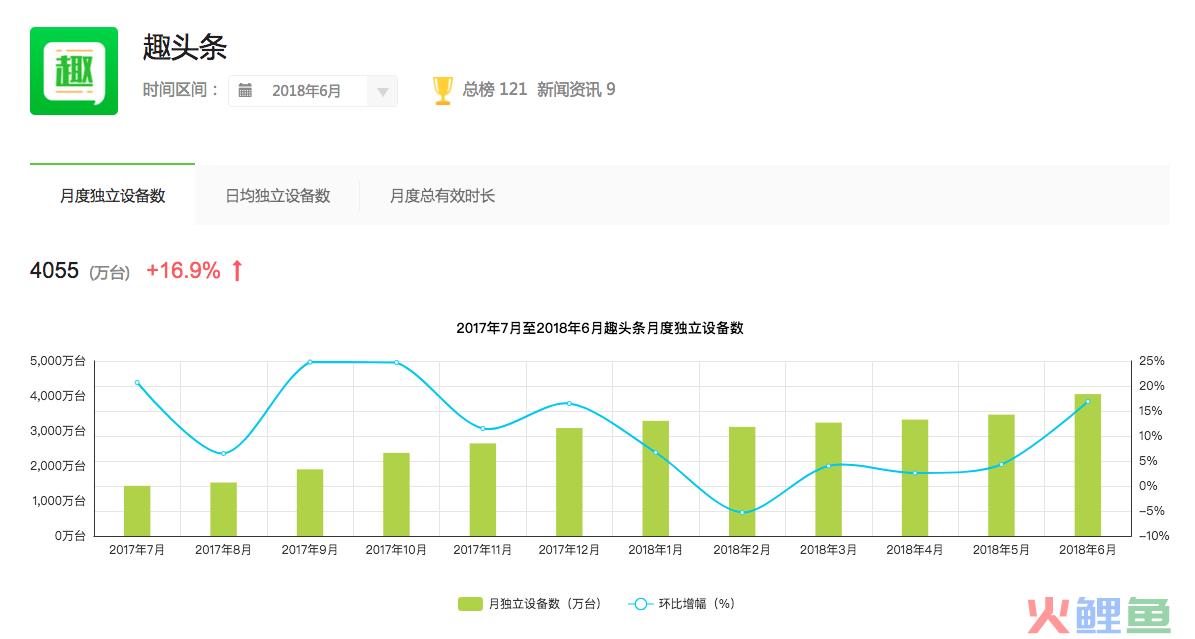
Task: Click the gold trophy ranking icon
Action: [443, 91]
